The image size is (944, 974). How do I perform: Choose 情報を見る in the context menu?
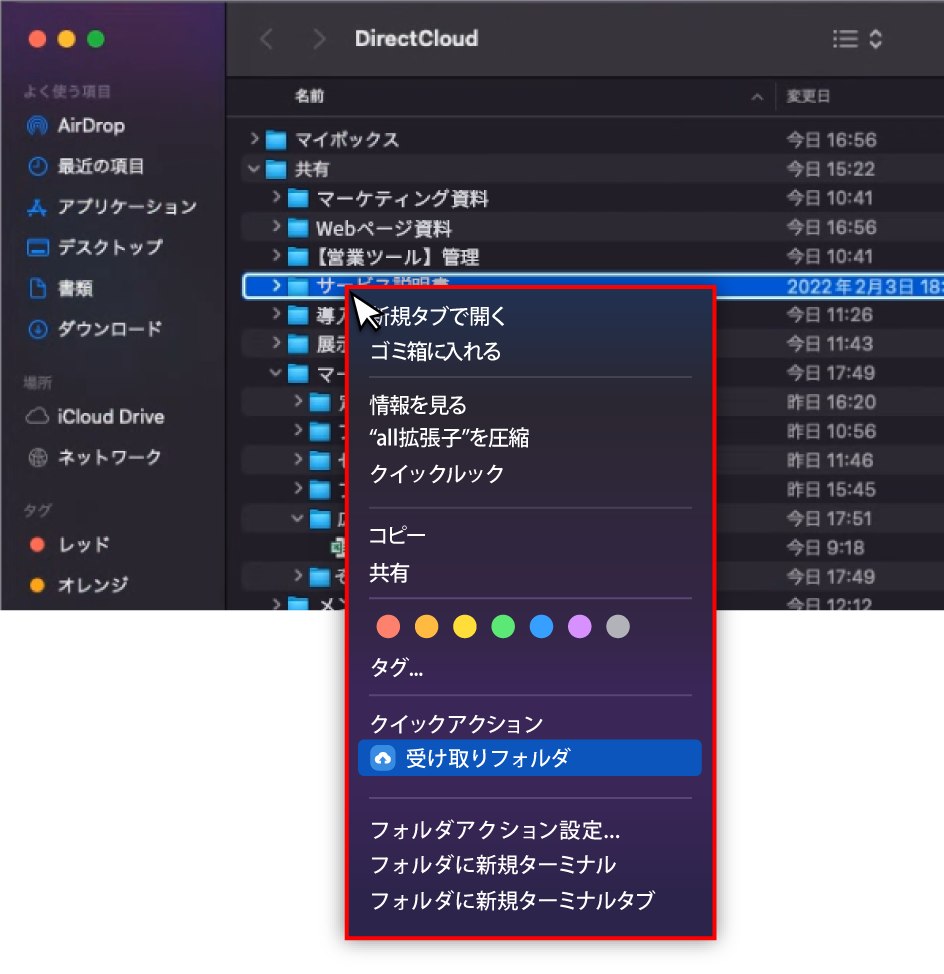point(418,406)
